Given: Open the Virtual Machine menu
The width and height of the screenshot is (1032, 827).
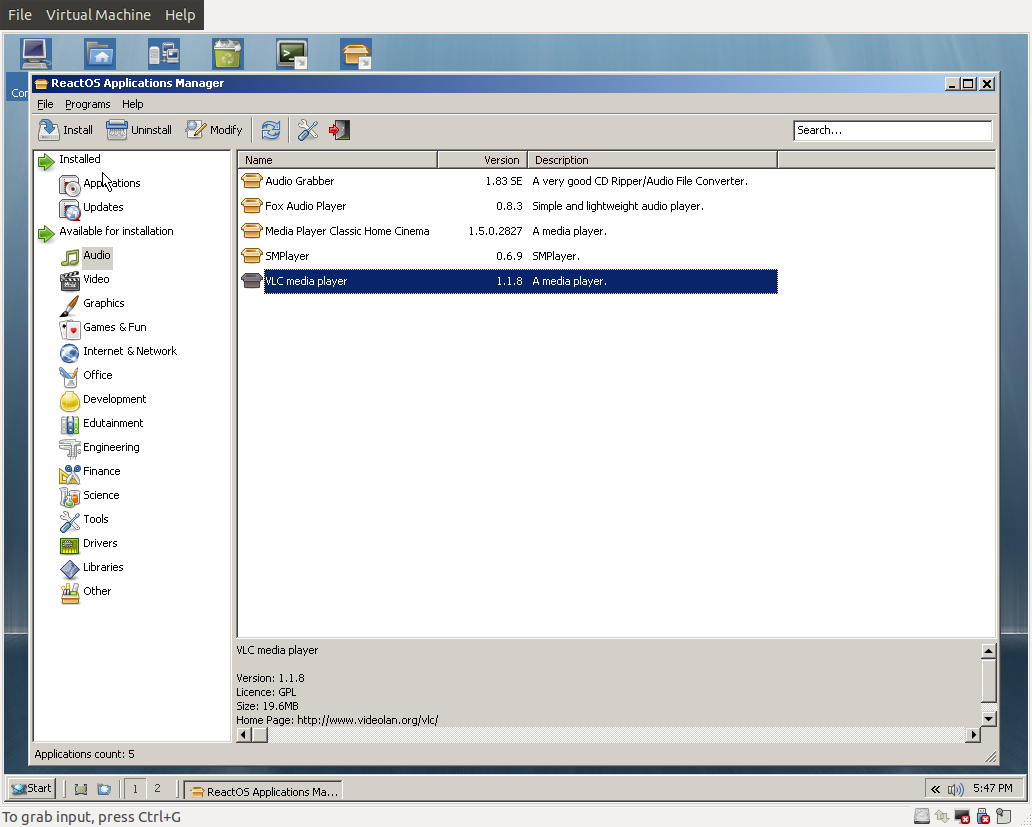Looking at the screenshot, I should (x=98, y=15).
